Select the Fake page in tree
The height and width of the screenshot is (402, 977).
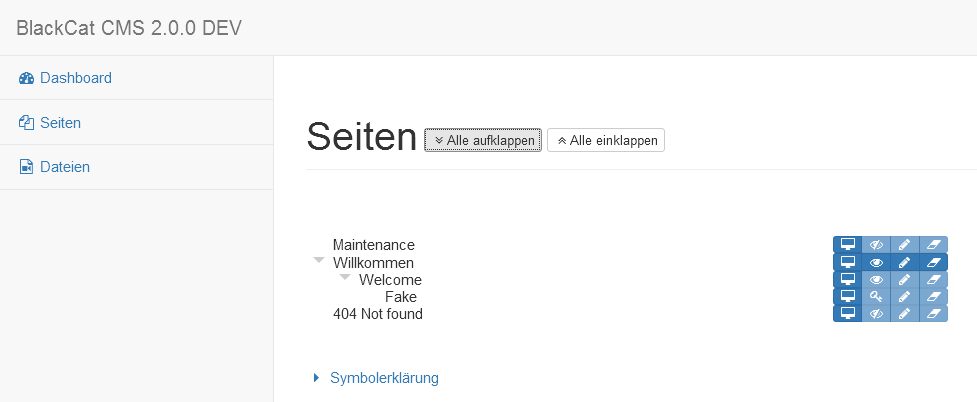coord(400,297)
